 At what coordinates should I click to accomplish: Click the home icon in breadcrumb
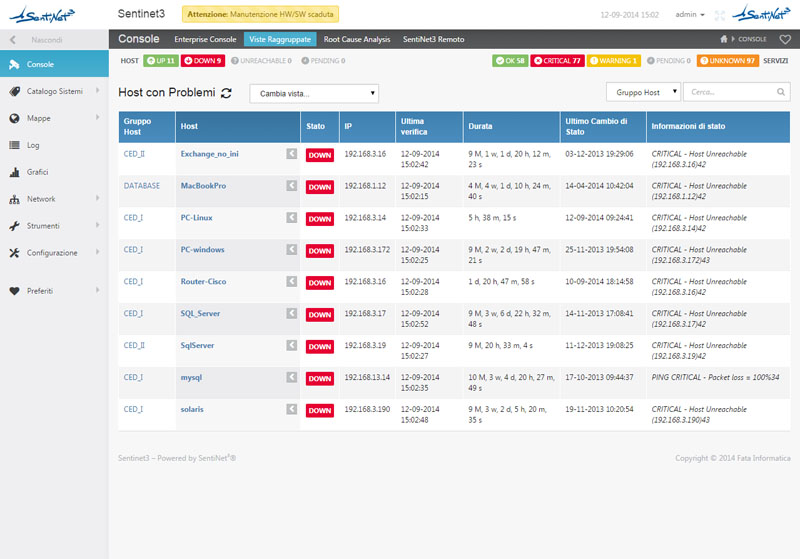tap(725, 39)
